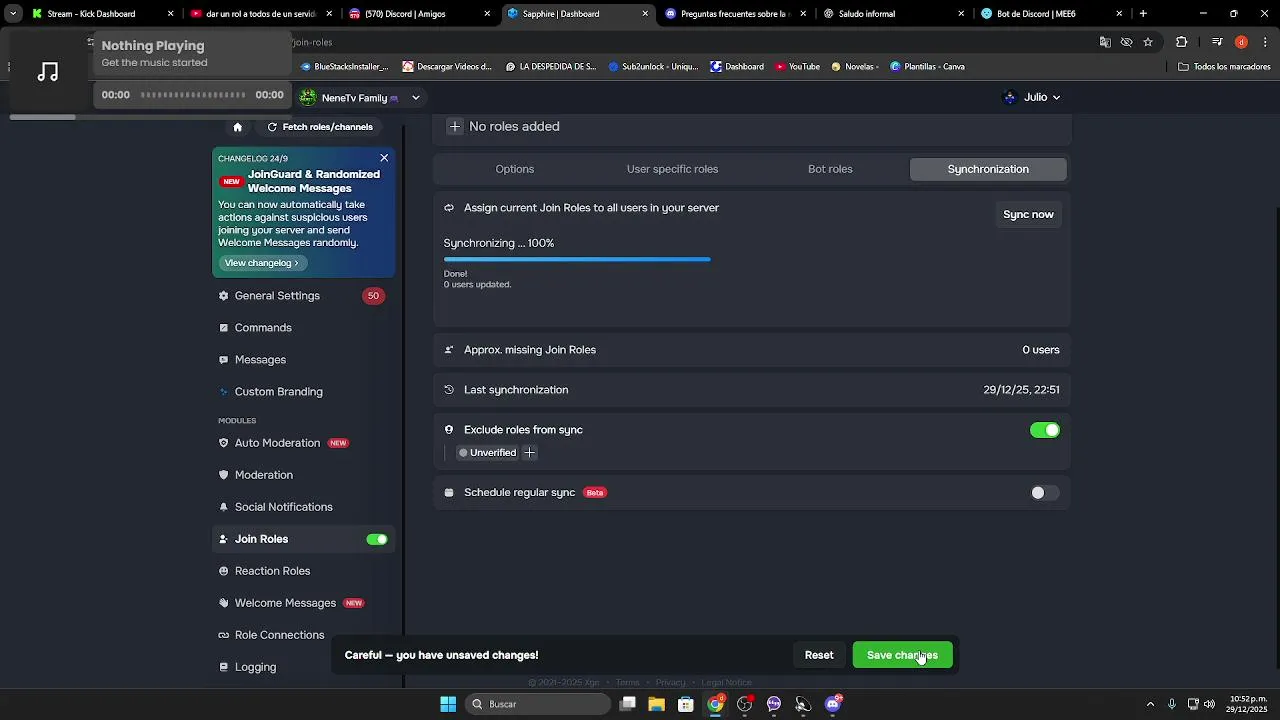Click View changelog button
The image size is (1280, 720).
(262, 263)
